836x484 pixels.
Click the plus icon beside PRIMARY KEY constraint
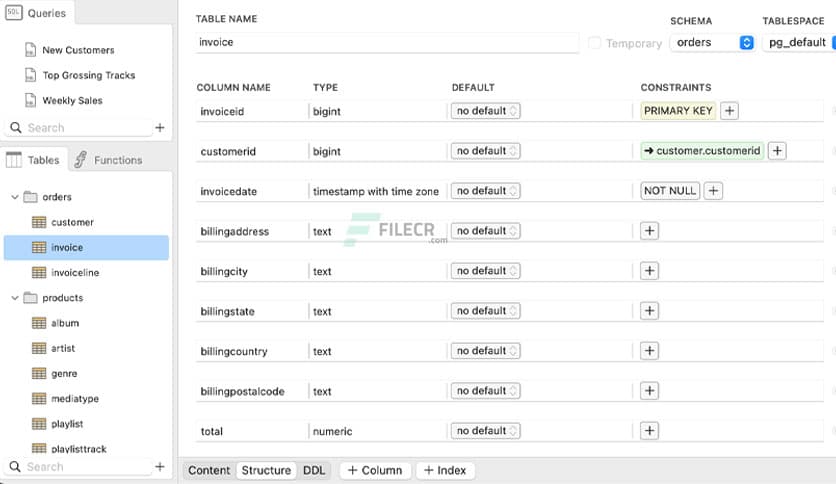coord(730,111)
